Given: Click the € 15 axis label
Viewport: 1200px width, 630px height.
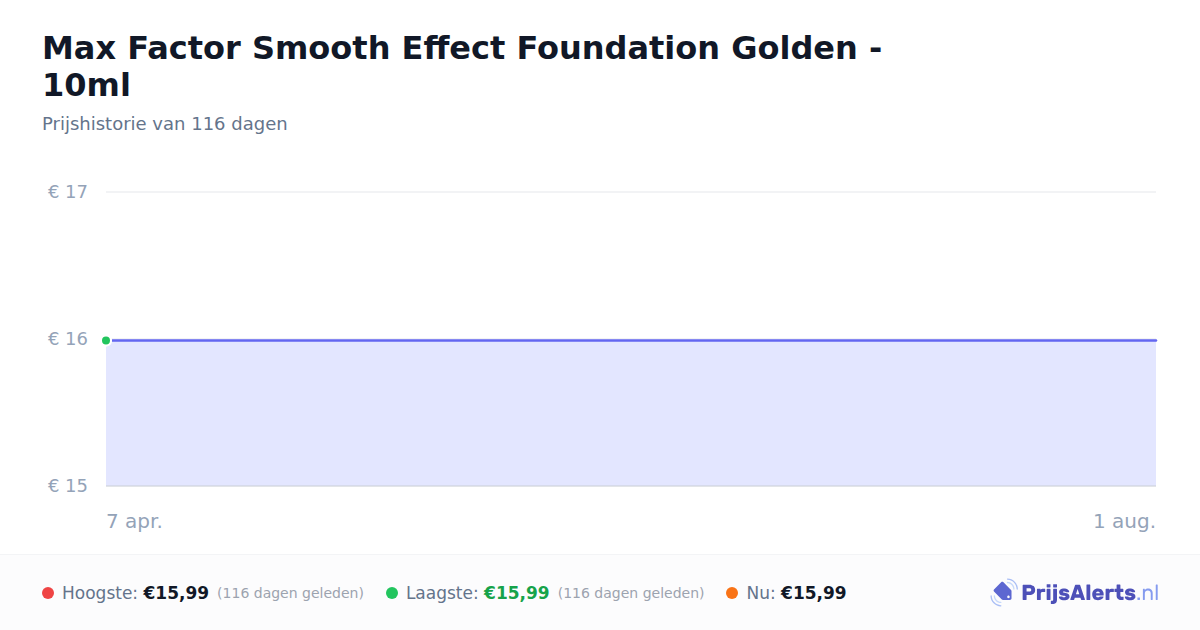Looking at the screenshot, I should pyautogui.click(x=68, y=486).
